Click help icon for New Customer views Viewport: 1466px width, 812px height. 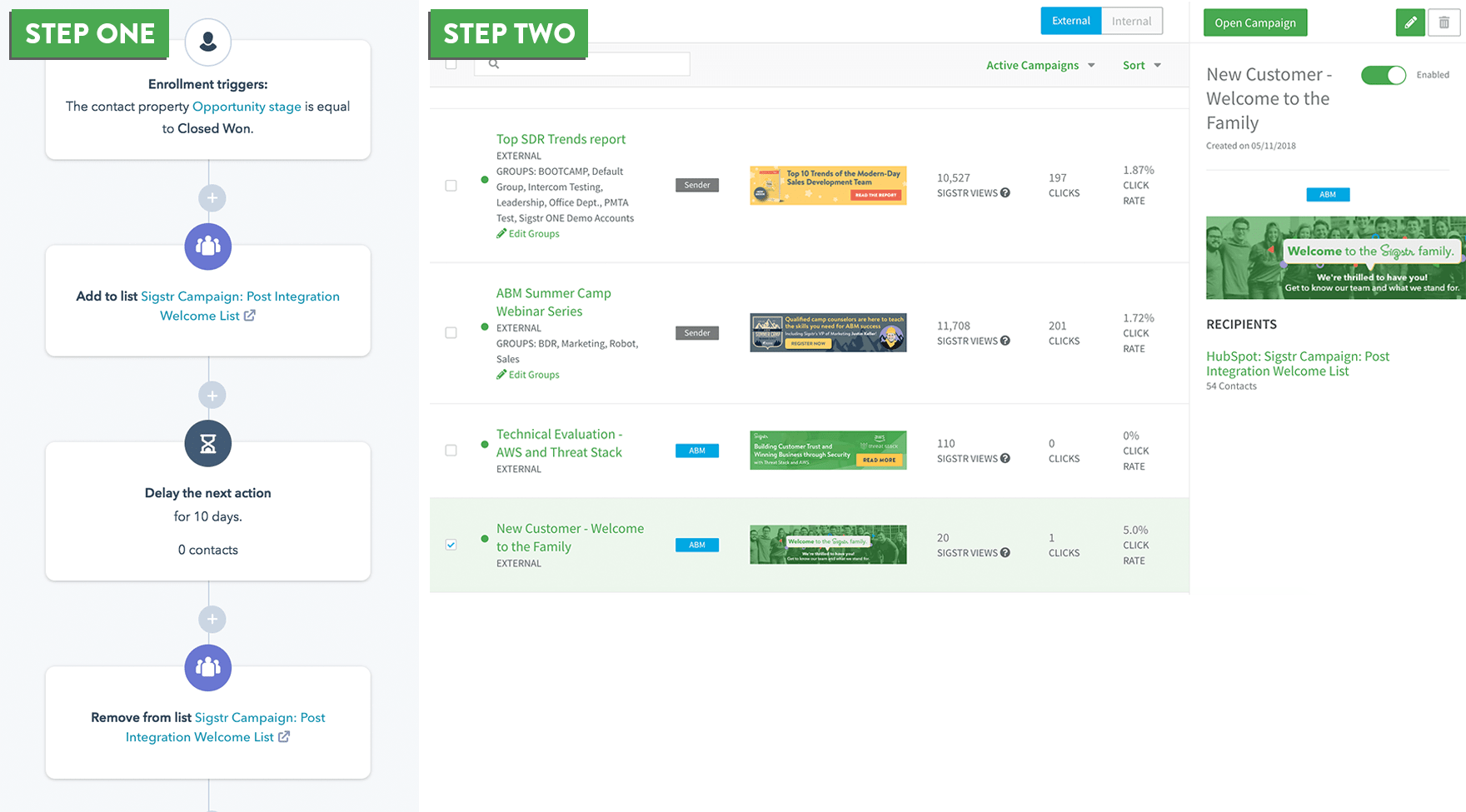tap(1005, 553)
